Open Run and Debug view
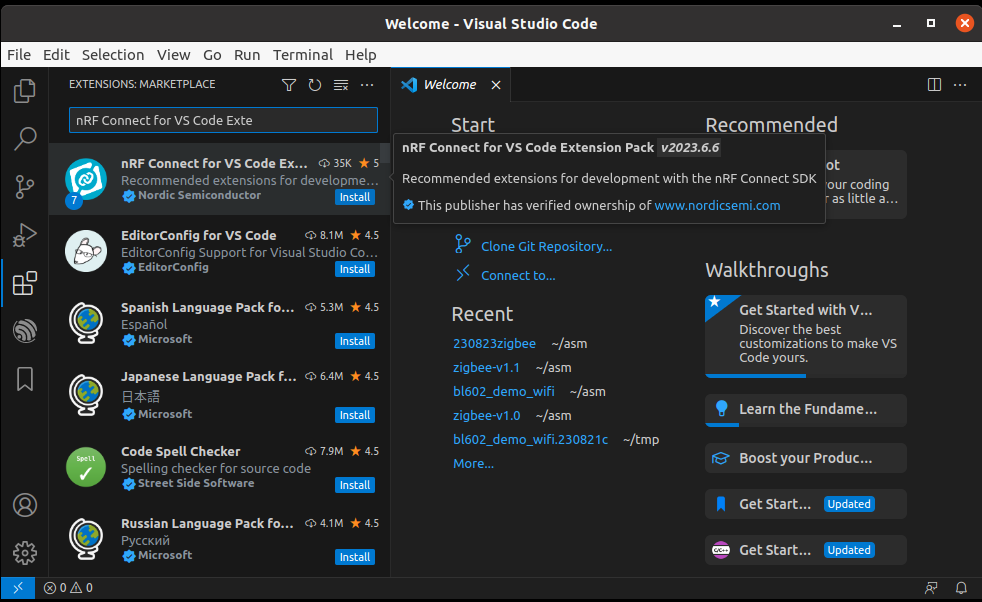This screenshot has width=982, height=602. point(24,235)
